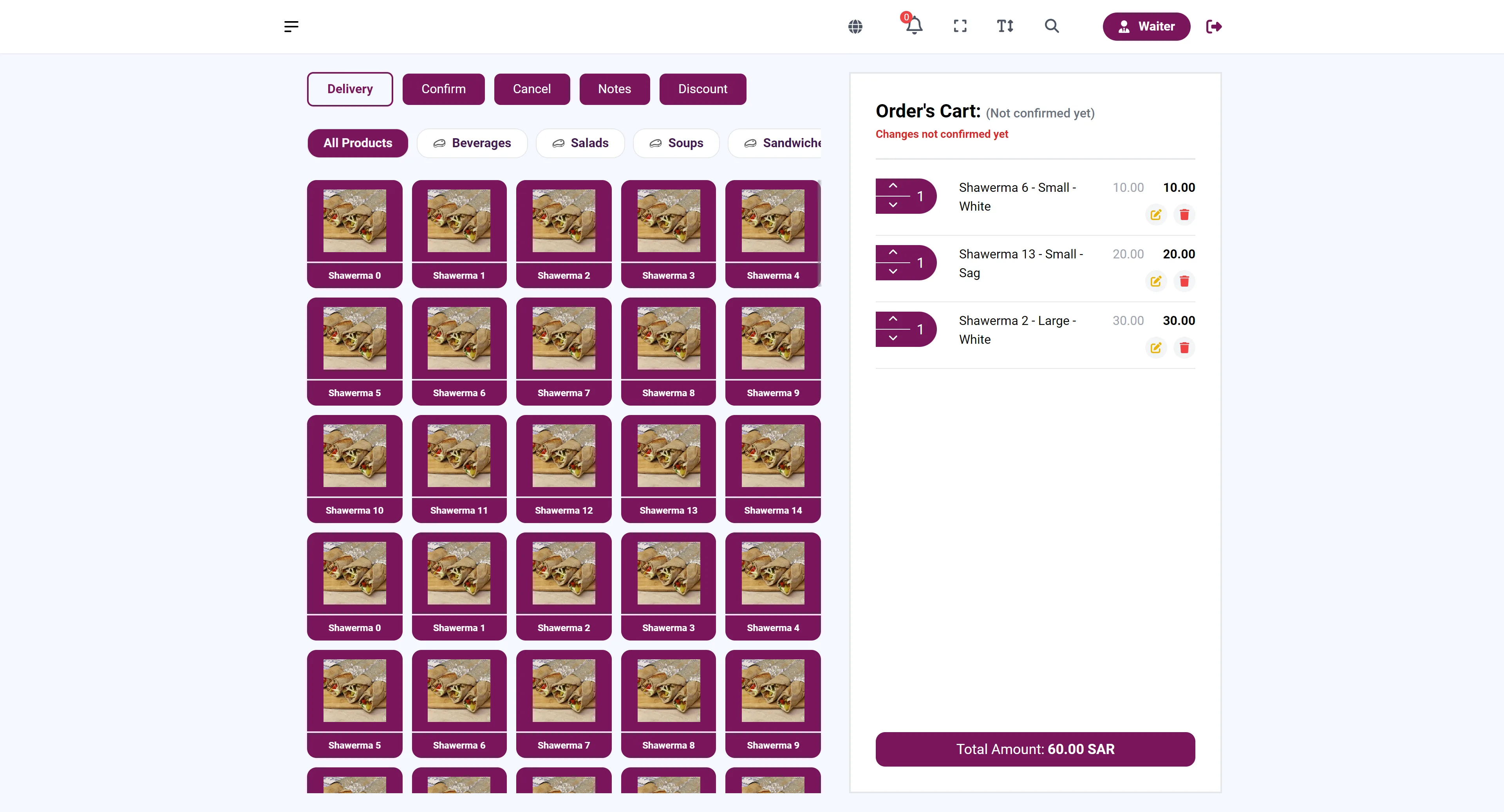
Task: Add Shawerma 14 to the cart
Action: point(772,469)
